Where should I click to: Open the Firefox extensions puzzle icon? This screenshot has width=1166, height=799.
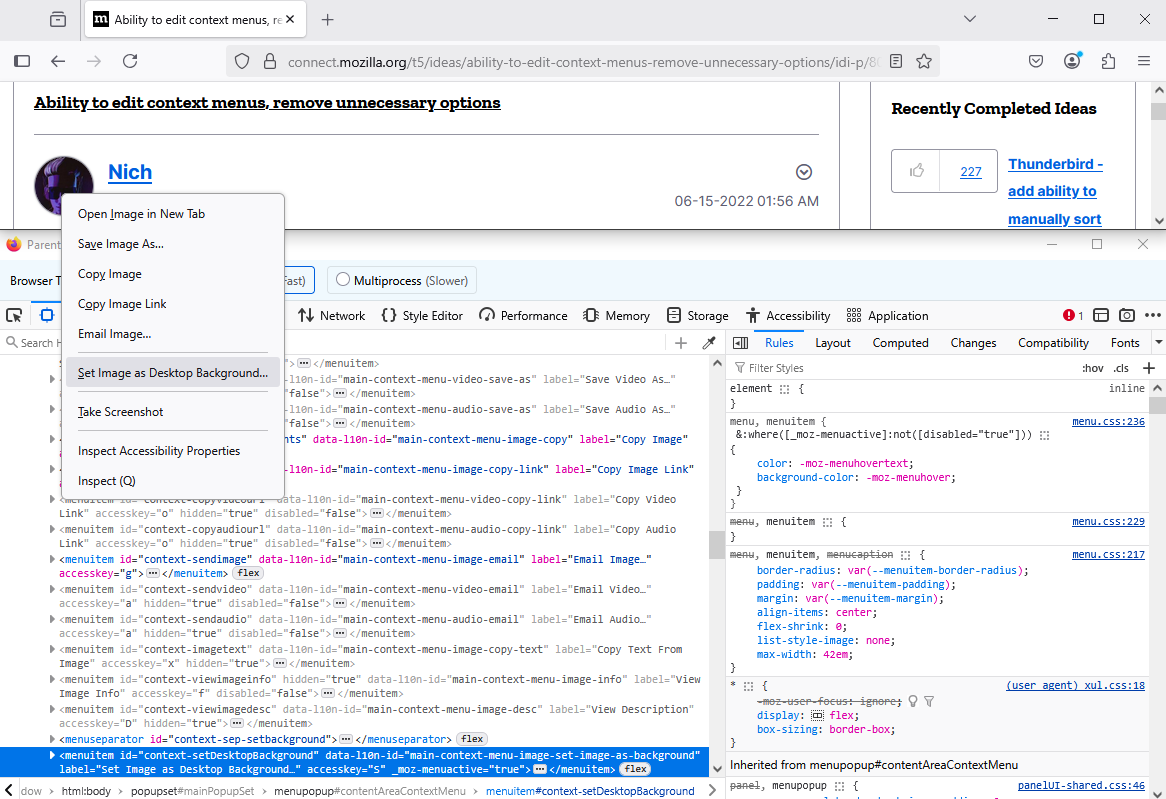click(x=1108, y=61)
